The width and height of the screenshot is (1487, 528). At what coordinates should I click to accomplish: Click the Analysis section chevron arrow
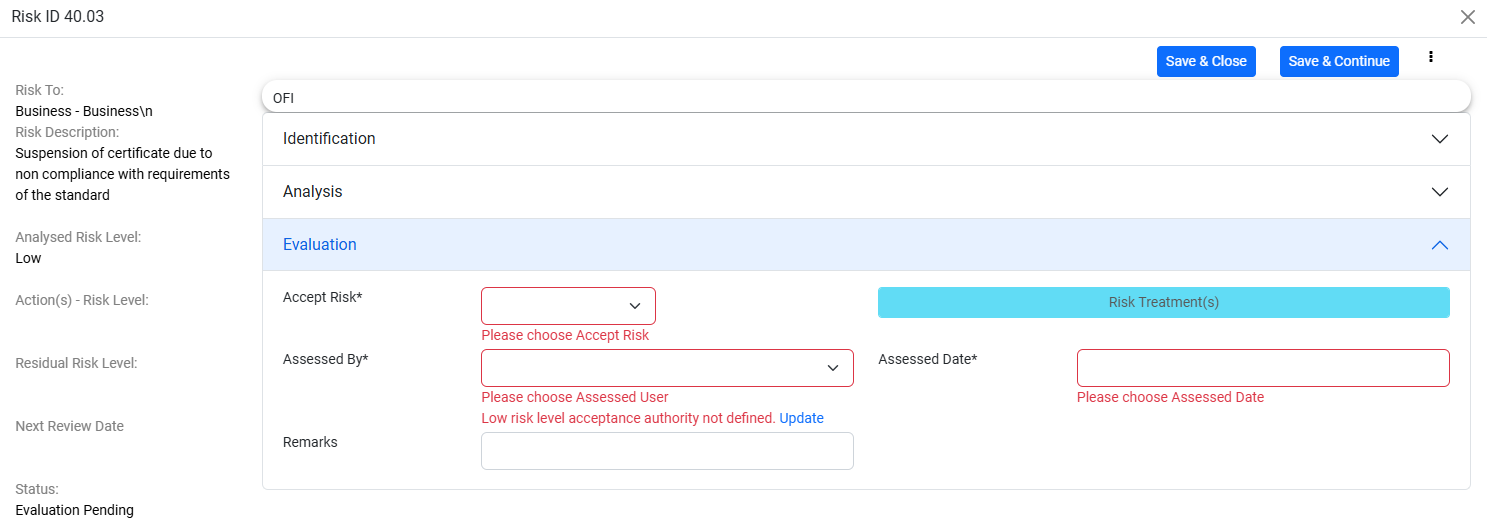(1439, 192)
